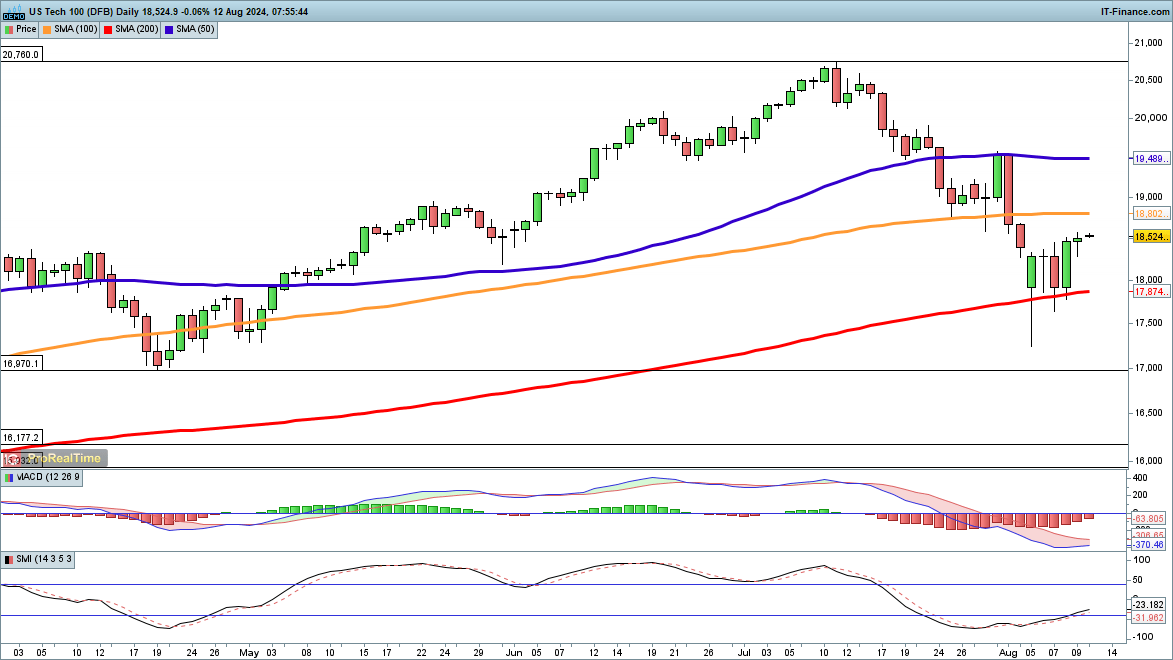Click the Price legend candle icon
Image resolution: width=1173 pixels, height=660 pixels.
(9, 30)
